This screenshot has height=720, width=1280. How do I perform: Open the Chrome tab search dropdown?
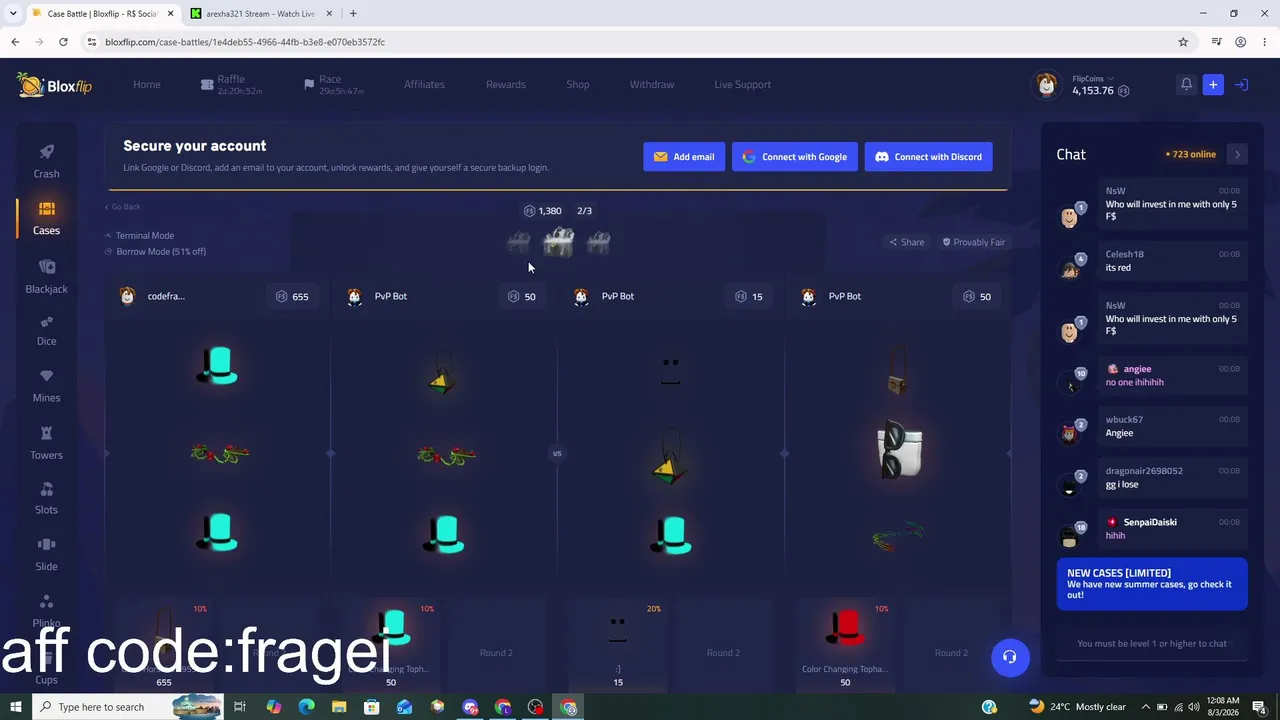13,14
